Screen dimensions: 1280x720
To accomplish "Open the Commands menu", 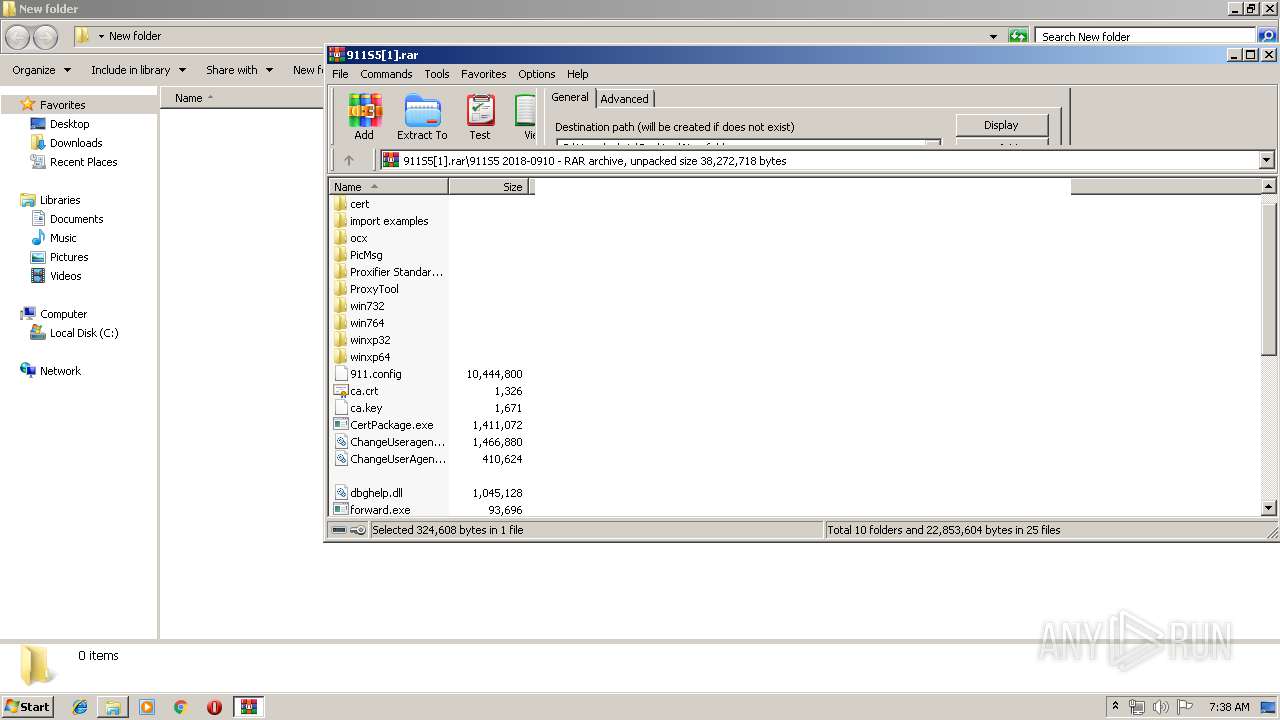I will point(386,74).
